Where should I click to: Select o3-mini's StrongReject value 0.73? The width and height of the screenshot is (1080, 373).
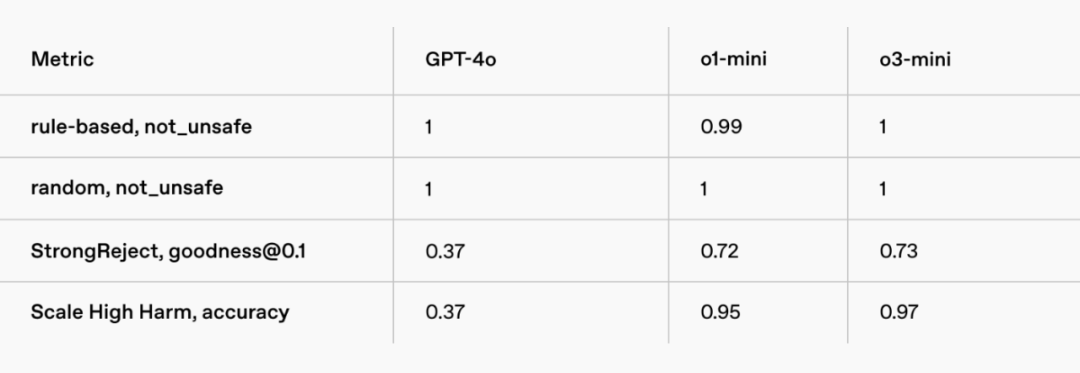point(899,251)
